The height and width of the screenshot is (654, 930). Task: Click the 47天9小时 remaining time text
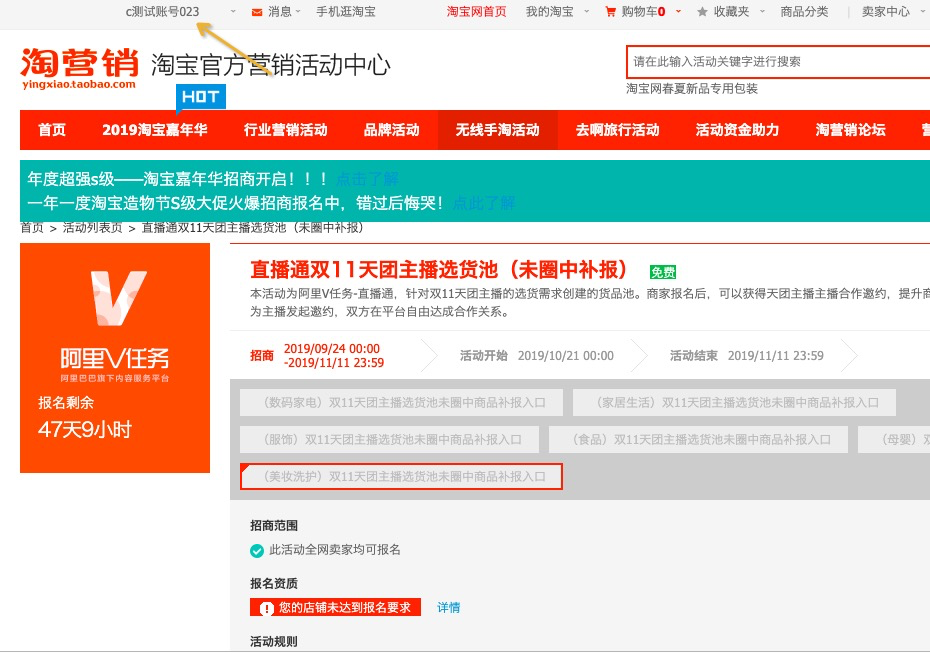pyautogui.click(x=85, y=429)
